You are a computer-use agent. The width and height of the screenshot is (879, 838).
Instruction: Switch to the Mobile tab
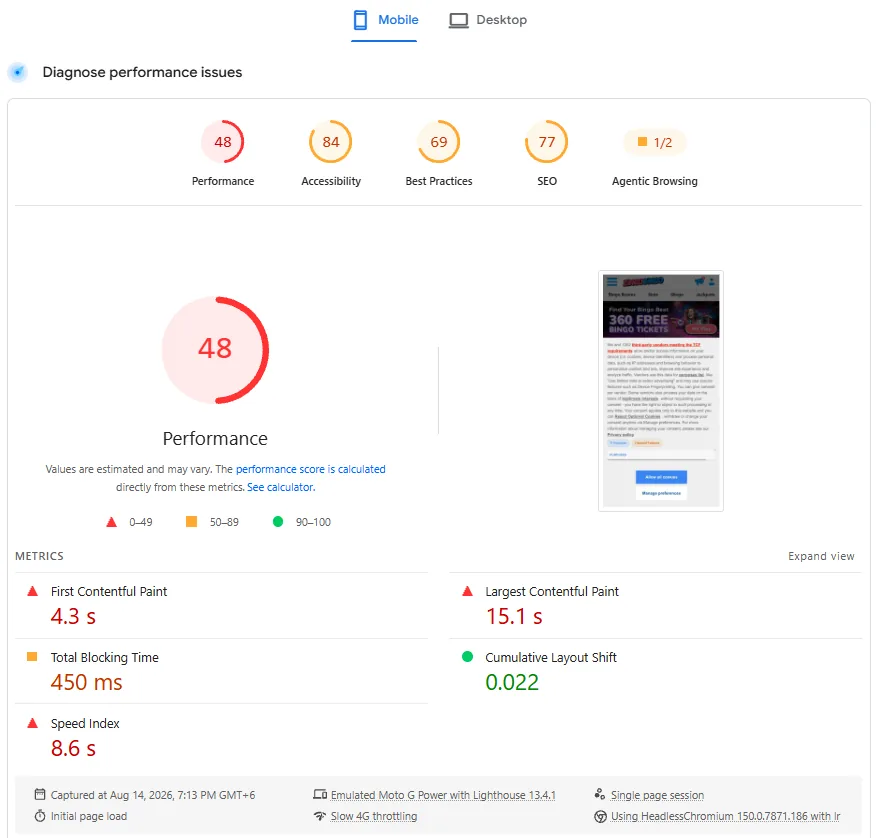click(385, 20)
